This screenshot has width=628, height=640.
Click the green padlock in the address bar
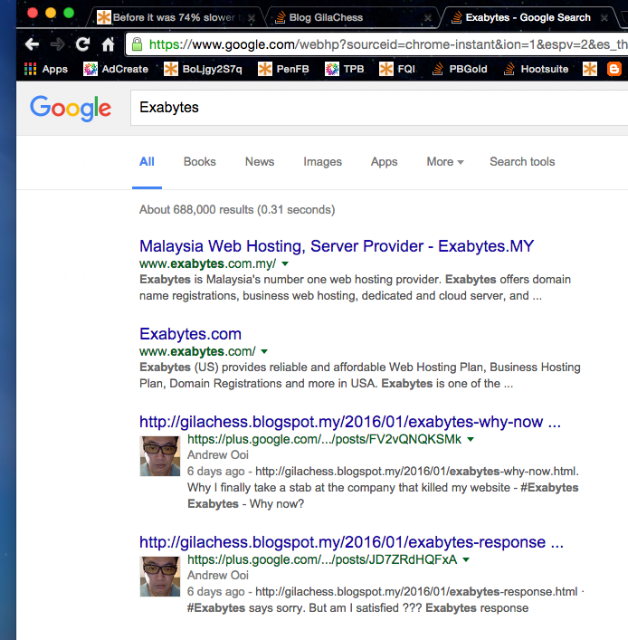pyautogui.click(x=137, y=44)
